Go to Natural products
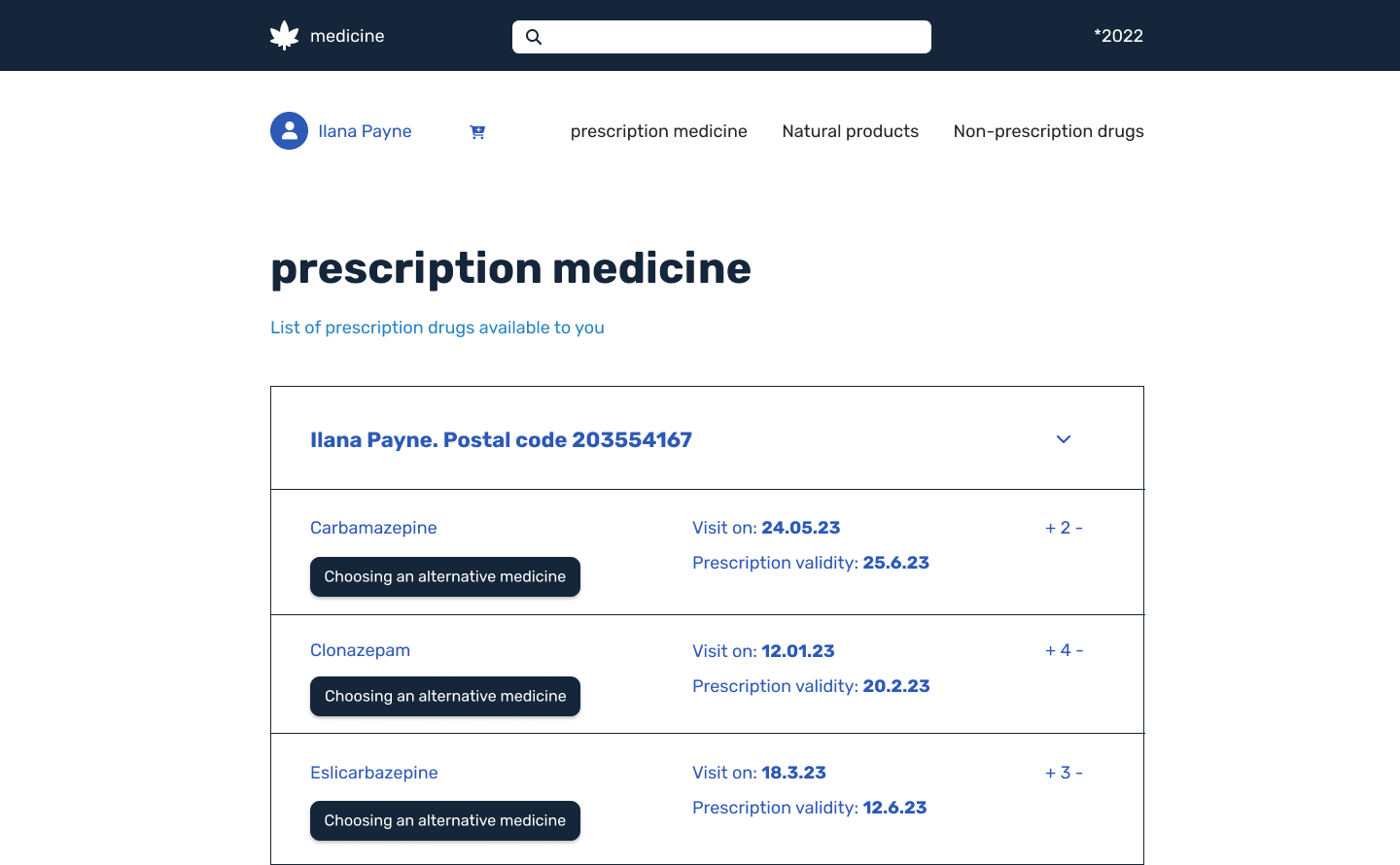Viewport: 1400px width, 865px height. pyautogui.click(x=851, y=131)
